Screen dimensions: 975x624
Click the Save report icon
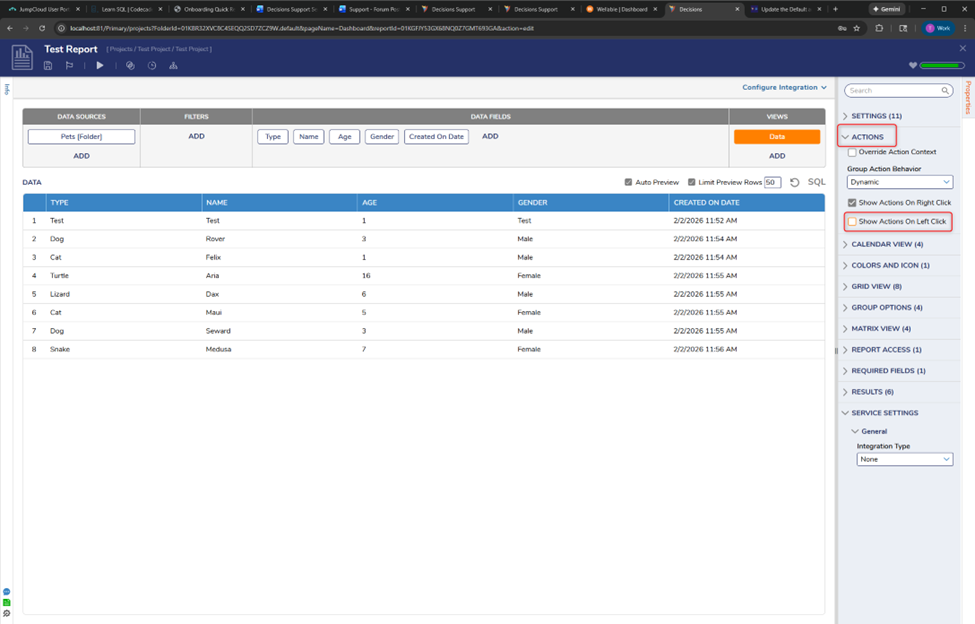(48, 66)
